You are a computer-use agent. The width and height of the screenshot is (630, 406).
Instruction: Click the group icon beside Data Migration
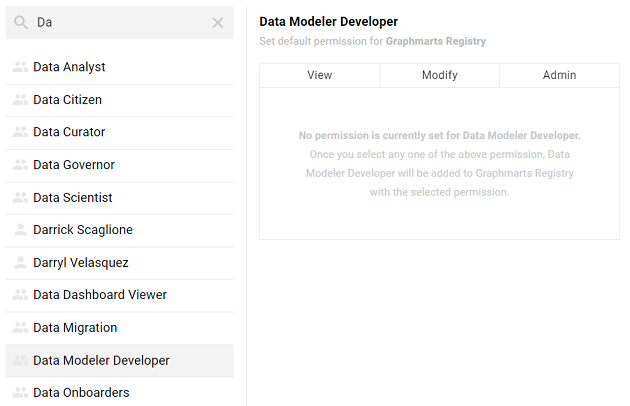[x=20, y=328]
